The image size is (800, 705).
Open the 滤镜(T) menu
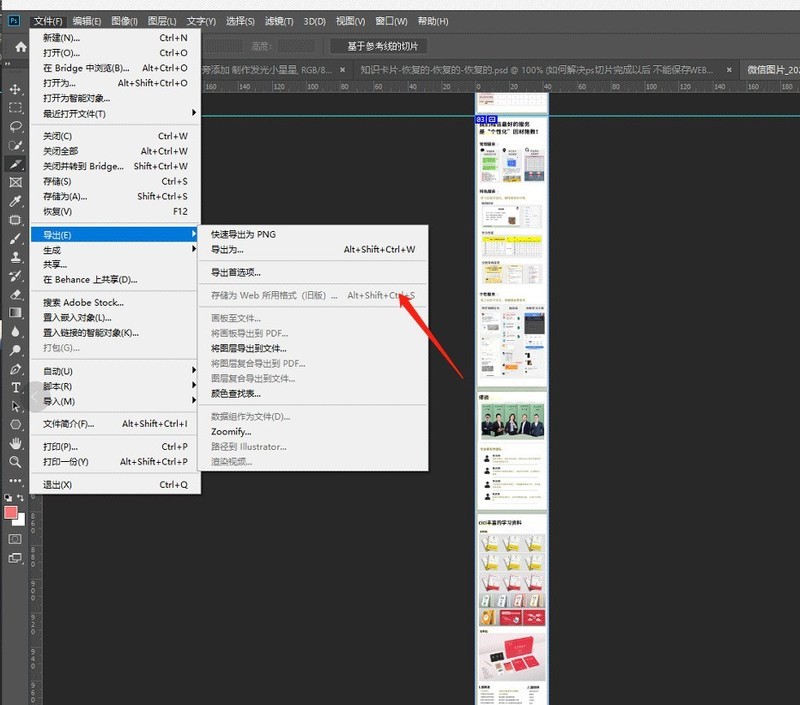[279, 21]
